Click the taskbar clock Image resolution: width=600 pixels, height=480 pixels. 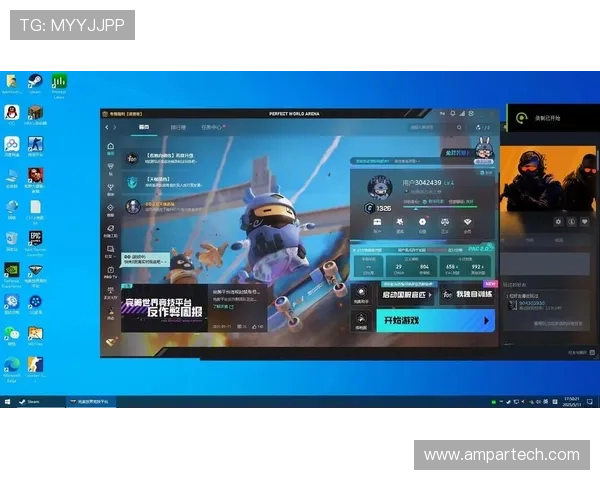pos(572,402)
